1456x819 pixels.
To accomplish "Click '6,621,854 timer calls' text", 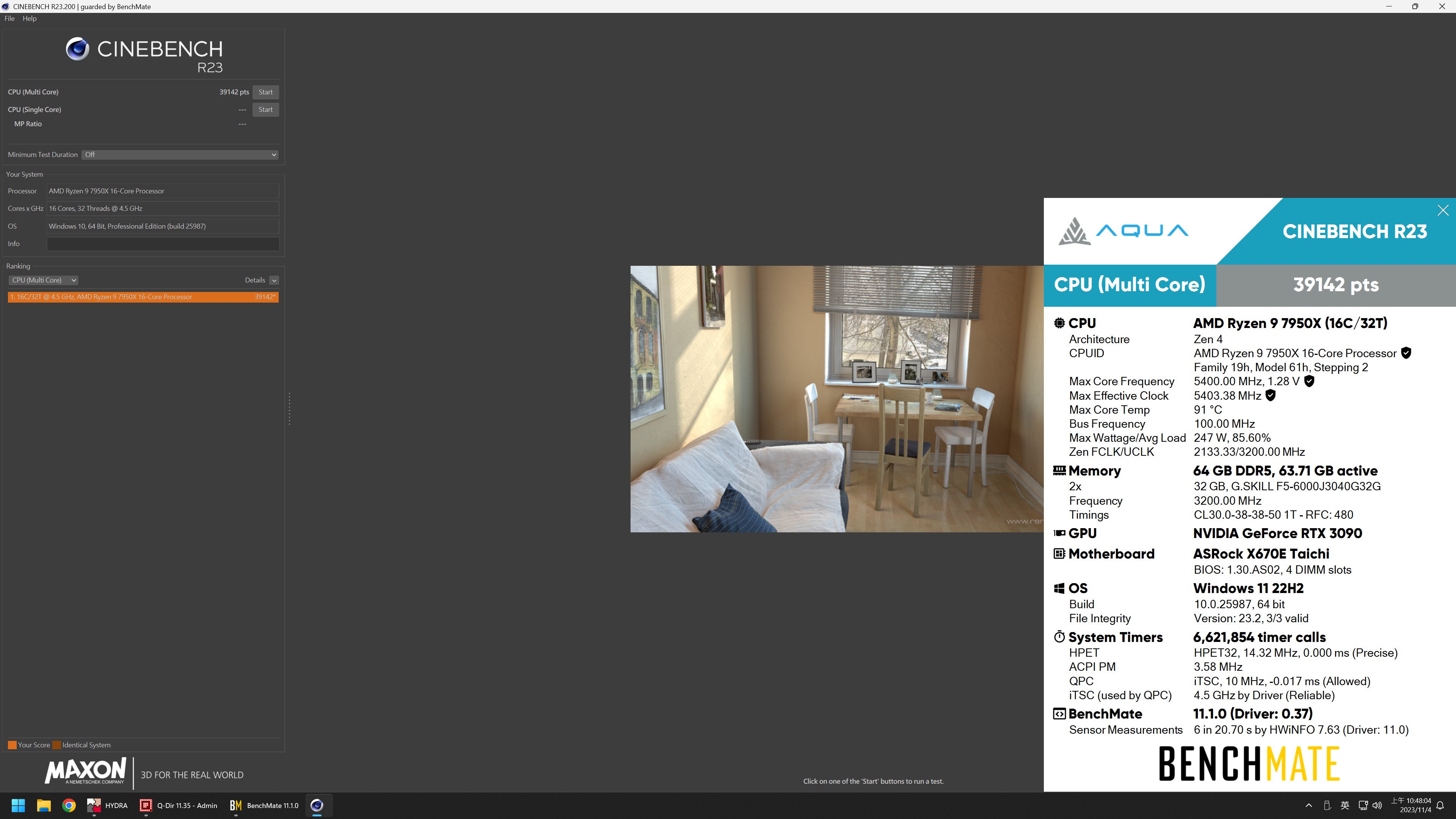I will coord(1259,637).
